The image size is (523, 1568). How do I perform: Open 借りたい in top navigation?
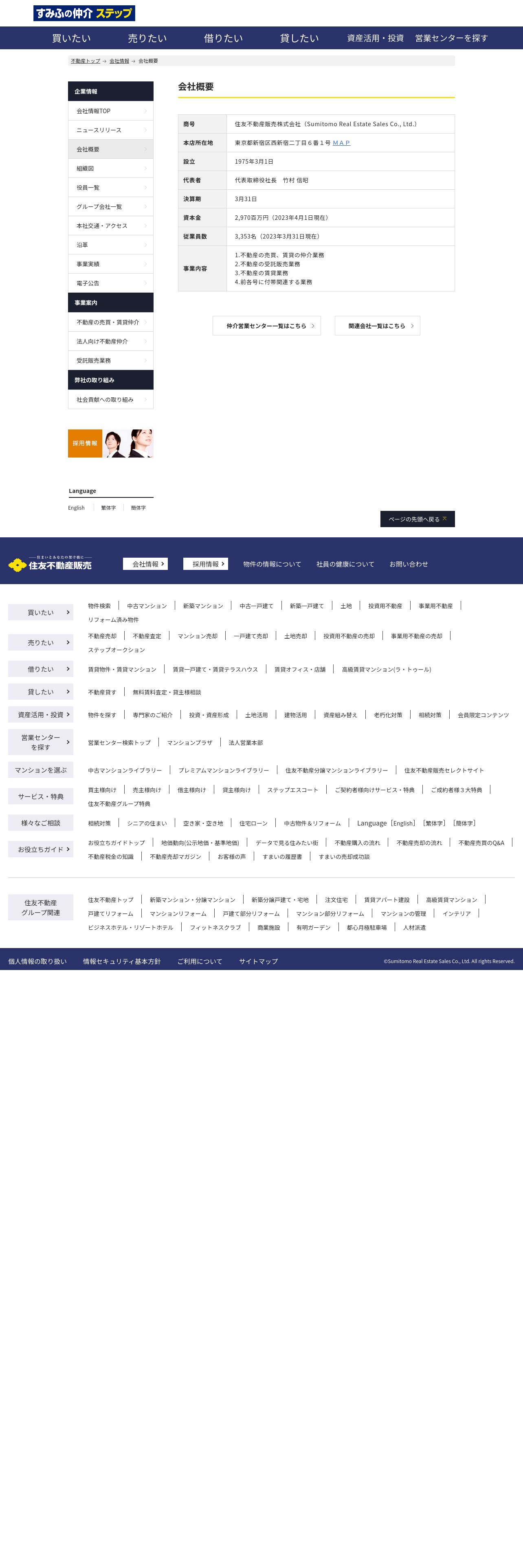(x=224, y=38)
